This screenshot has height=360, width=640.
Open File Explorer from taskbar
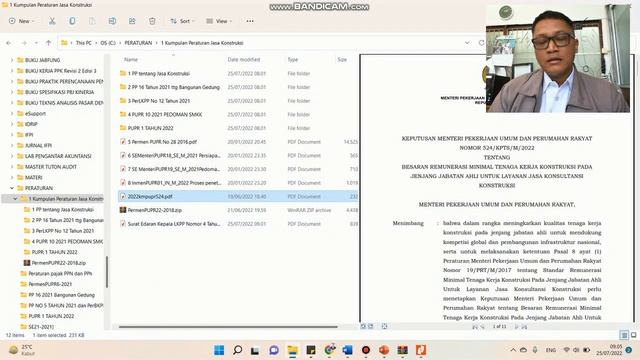293,350
